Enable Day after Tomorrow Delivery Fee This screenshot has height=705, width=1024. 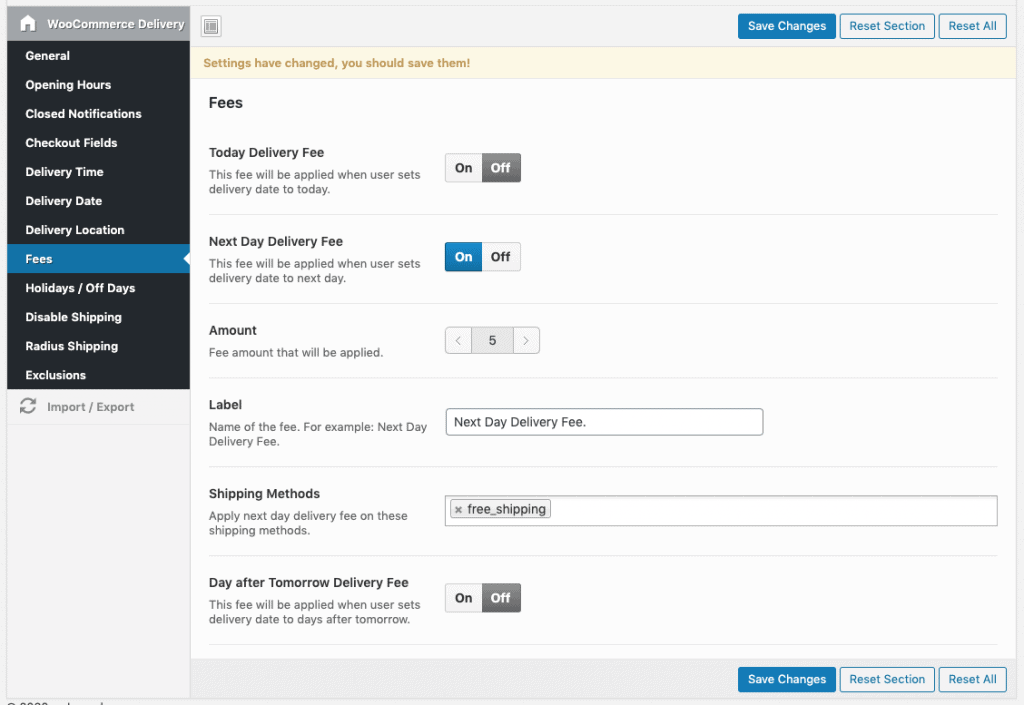[x=463, y=598]
